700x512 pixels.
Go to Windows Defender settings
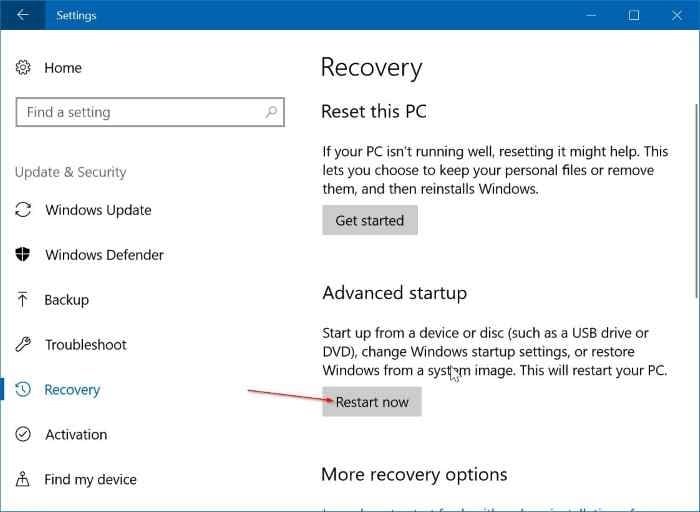104,255
